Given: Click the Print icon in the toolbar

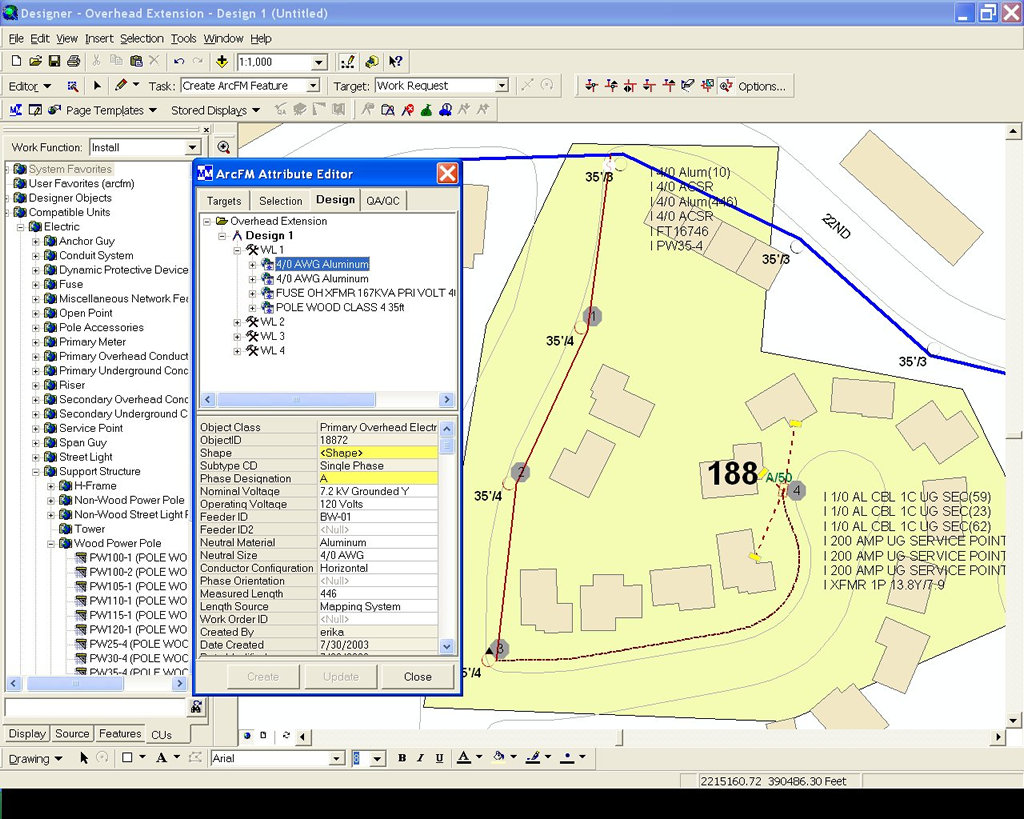Looking at the screenshot, I should (x=72, y=62).
